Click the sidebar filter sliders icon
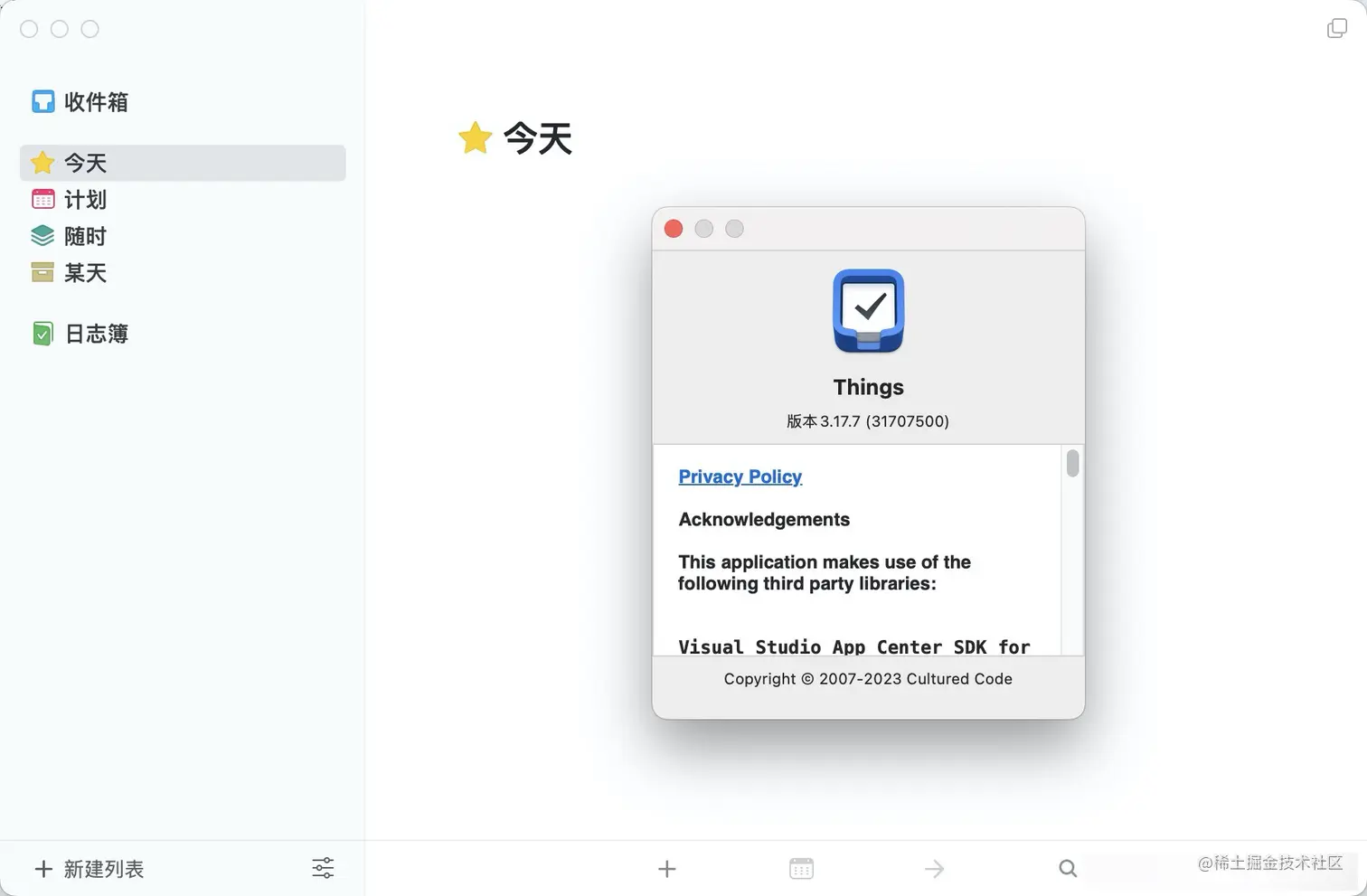Viewport: 1367px width, 896px height. (x=323, y=868)
